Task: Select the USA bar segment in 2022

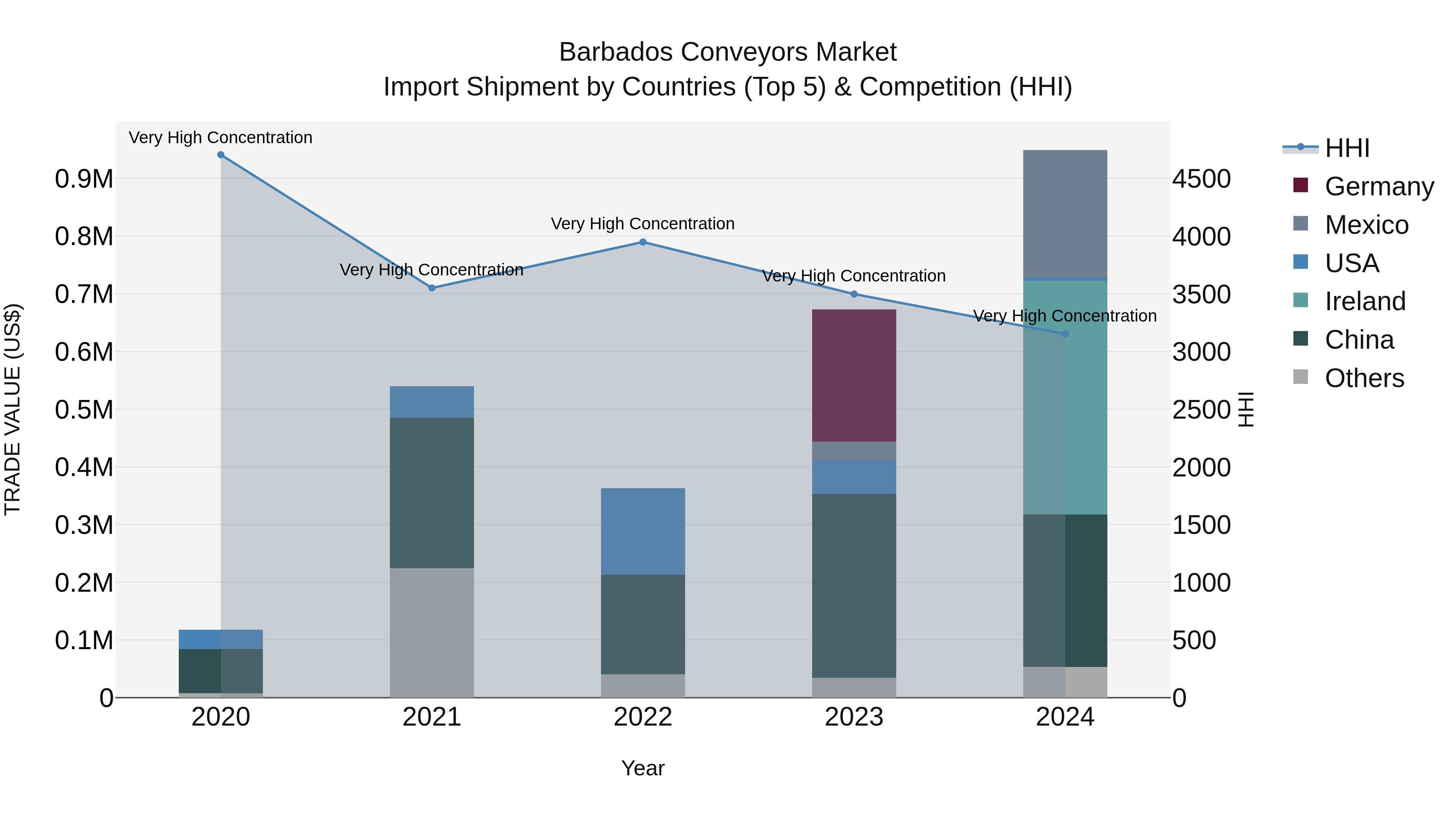Action: [643, 531]
